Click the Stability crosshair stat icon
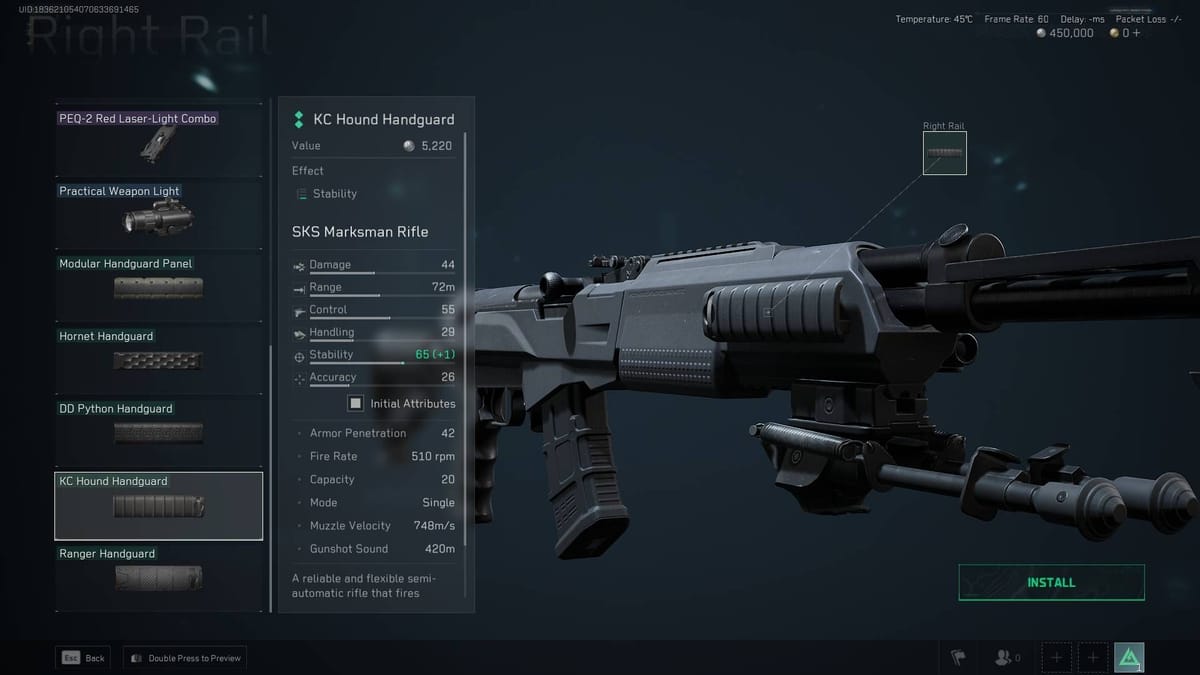Image resolution: width=1200 pixels, height=675 pixels. (x=299, y=354)
